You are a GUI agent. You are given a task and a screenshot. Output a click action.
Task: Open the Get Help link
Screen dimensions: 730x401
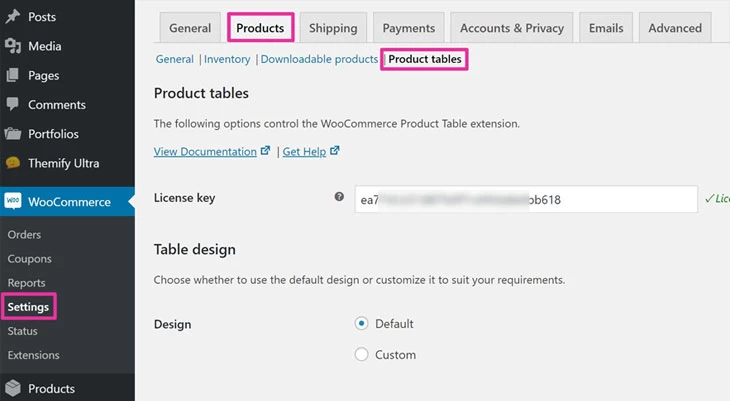(304, 151)
